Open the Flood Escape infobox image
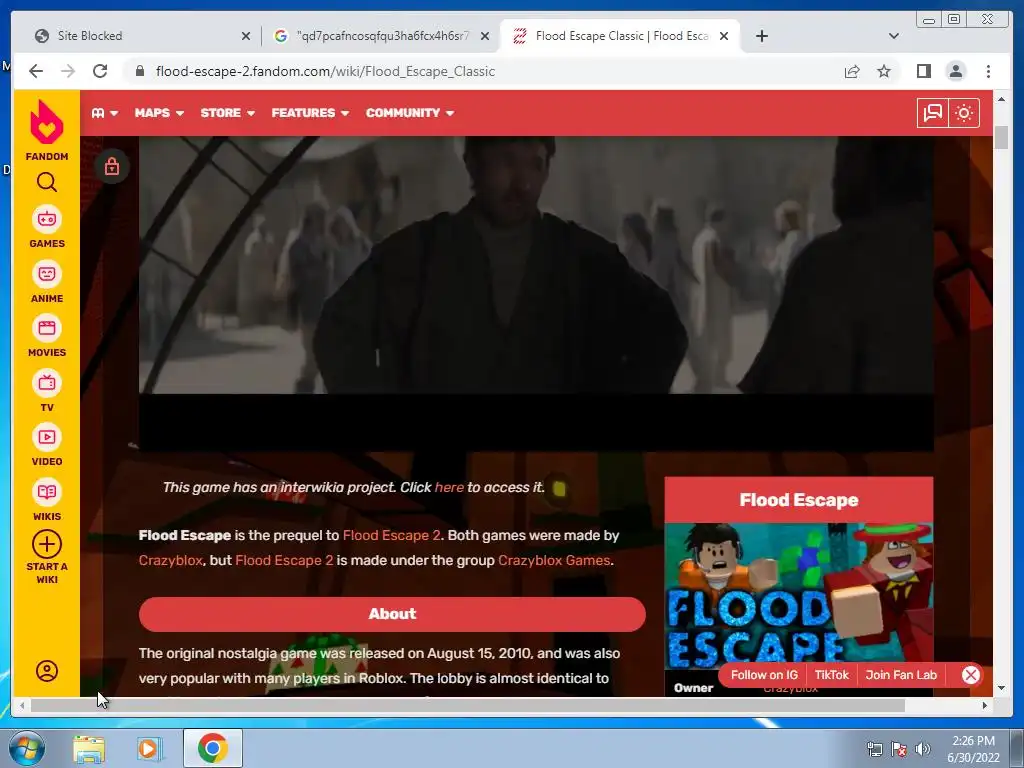Viewport: 1024px width, 768px height. click(x=799, y=596)
